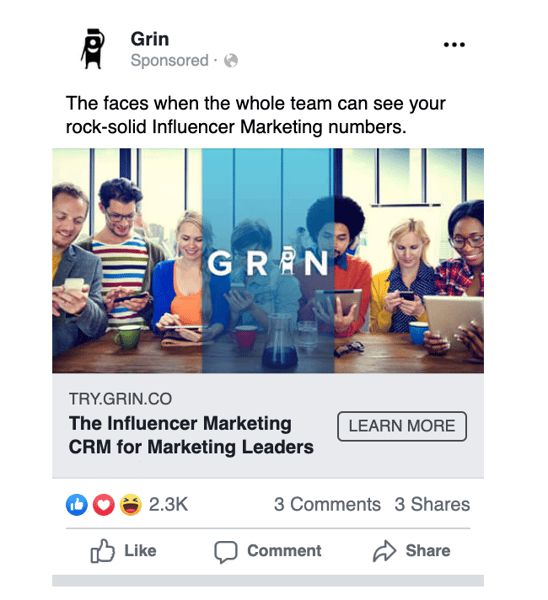Open the 3 Comments link

pos(327,504)
